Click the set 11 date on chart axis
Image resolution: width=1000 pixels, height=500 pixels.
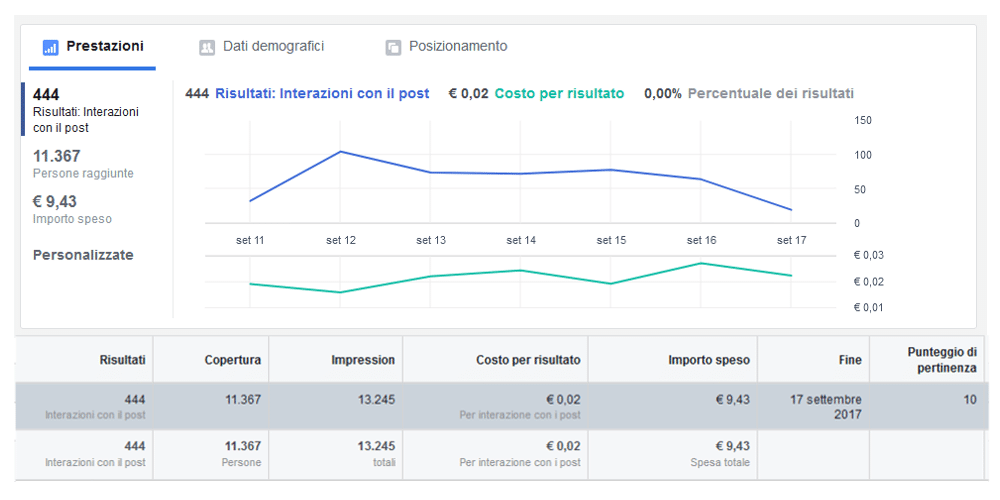click(250, 240)
